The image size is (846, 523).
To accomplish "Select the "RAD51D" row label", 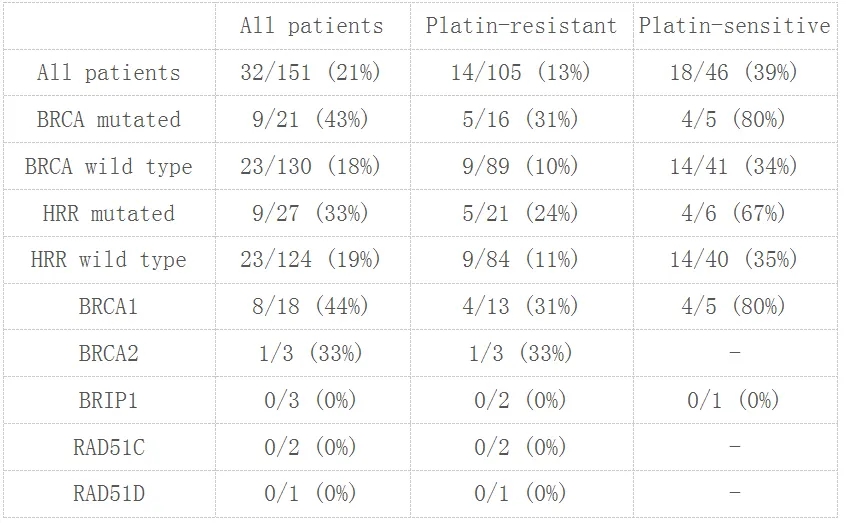I will coord(109,494).
